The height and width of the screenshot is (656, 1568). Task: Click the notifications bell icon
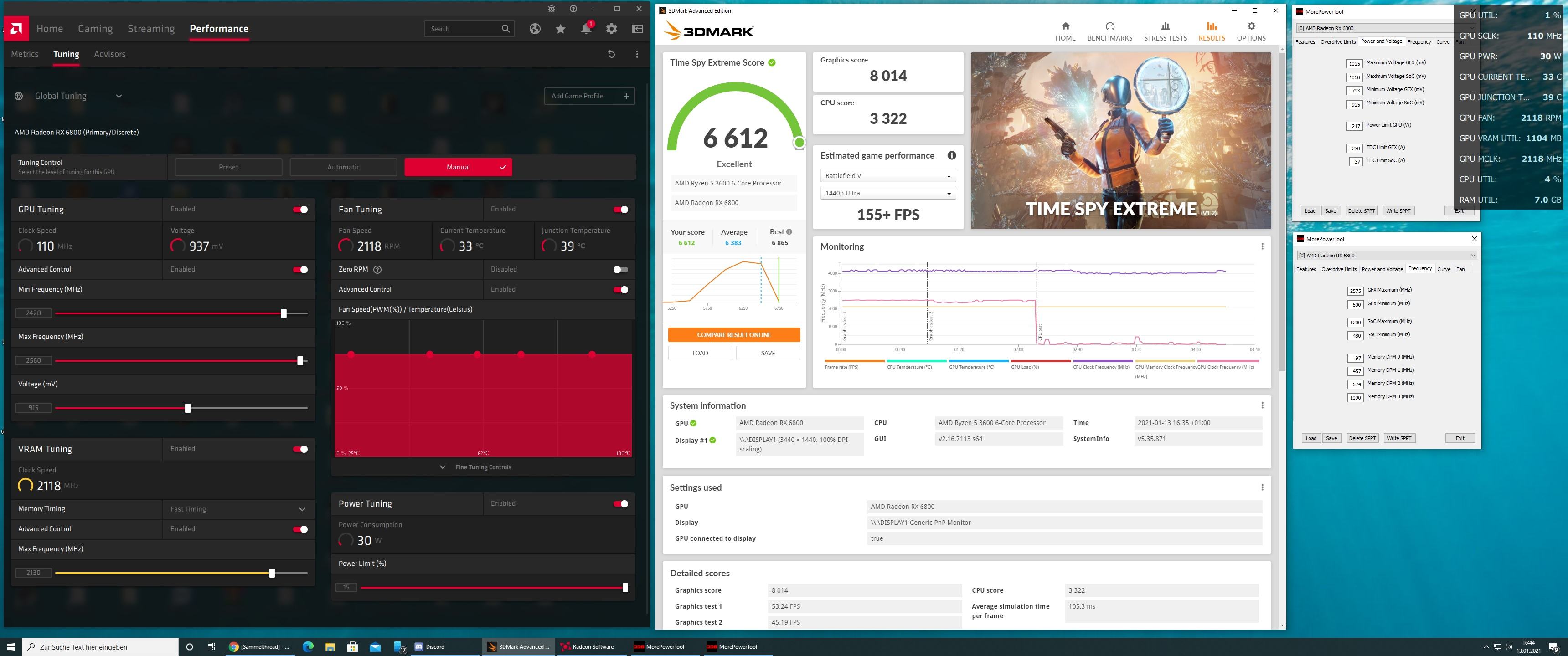(x=586, y=29)
